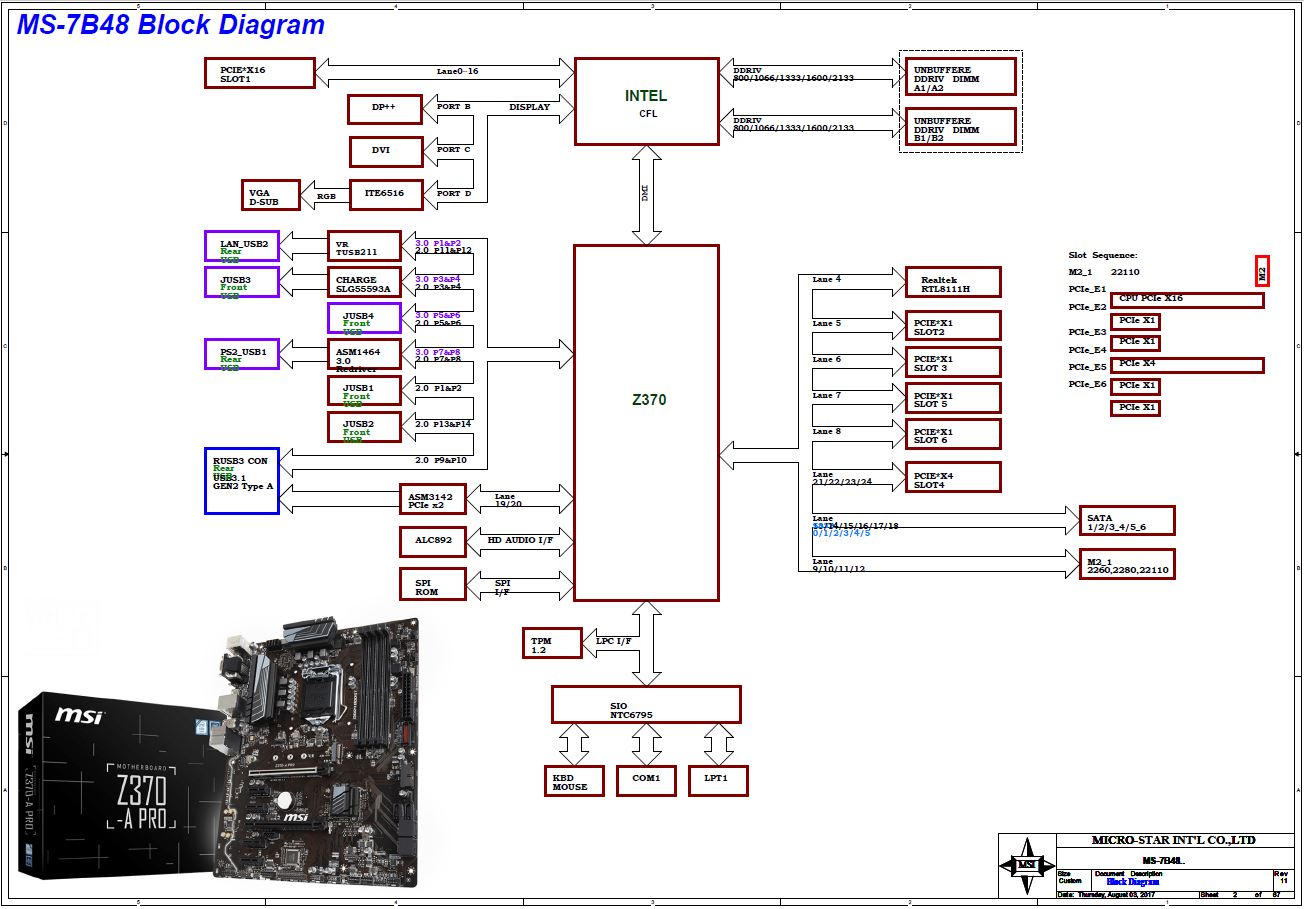Click the PCIE*X16 SLOT1 block
This screenshot has height=909, width=1304.
(x=260, y=73)
